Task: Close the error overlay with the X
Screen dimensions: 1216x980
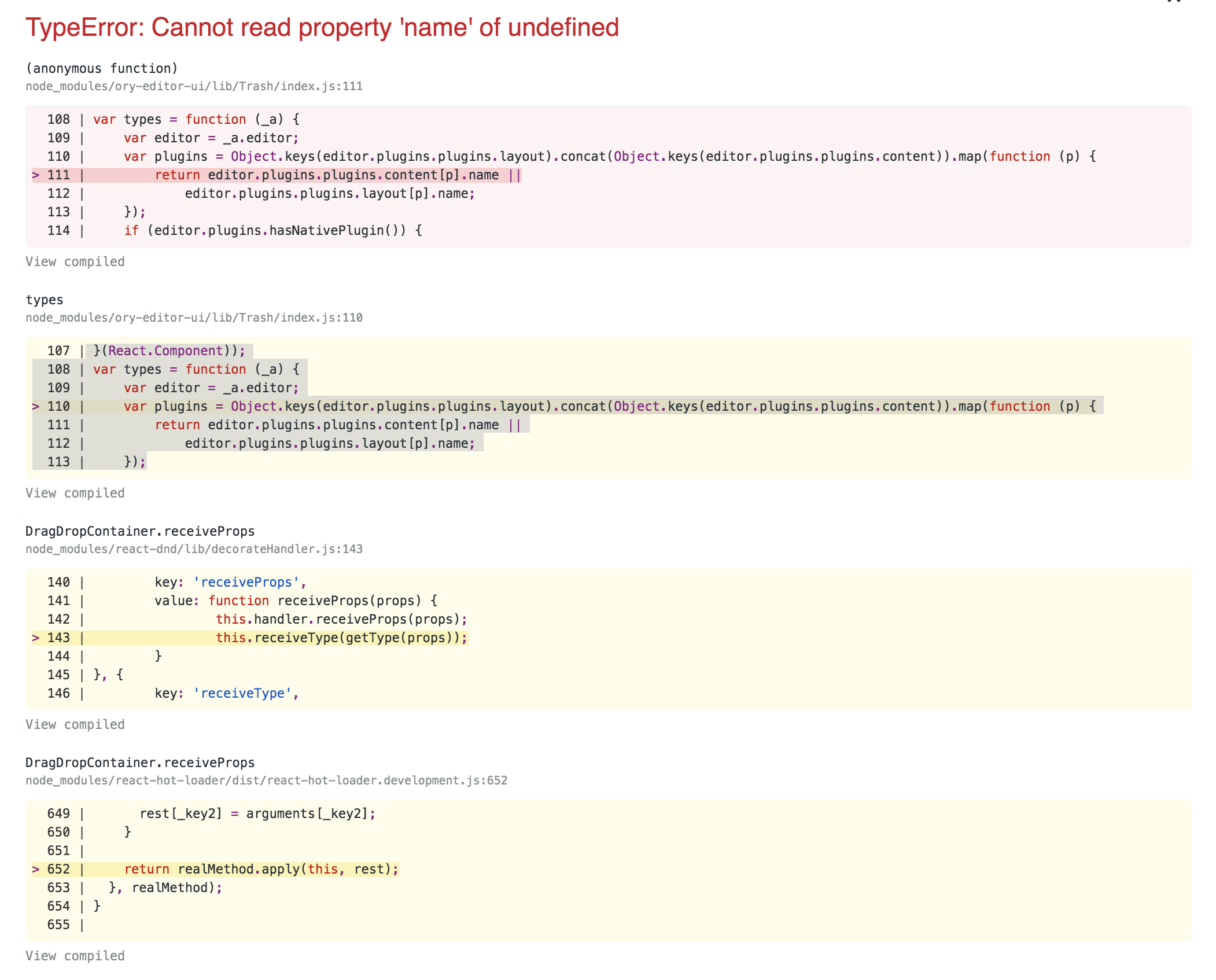Action: click(1173, 2)
